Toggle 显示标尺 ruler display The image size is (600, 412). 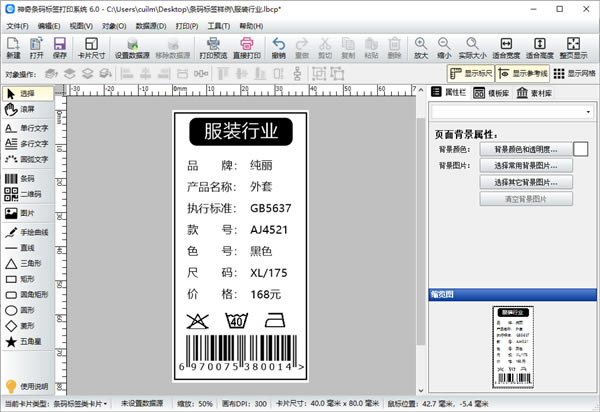pyautogui.click(x=470, y=73)
